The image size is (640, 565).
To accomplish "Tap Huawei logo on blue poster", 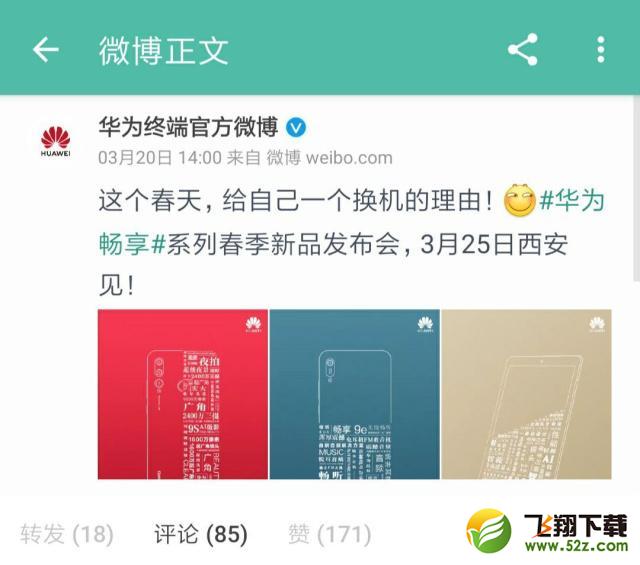I will point(425,324).
